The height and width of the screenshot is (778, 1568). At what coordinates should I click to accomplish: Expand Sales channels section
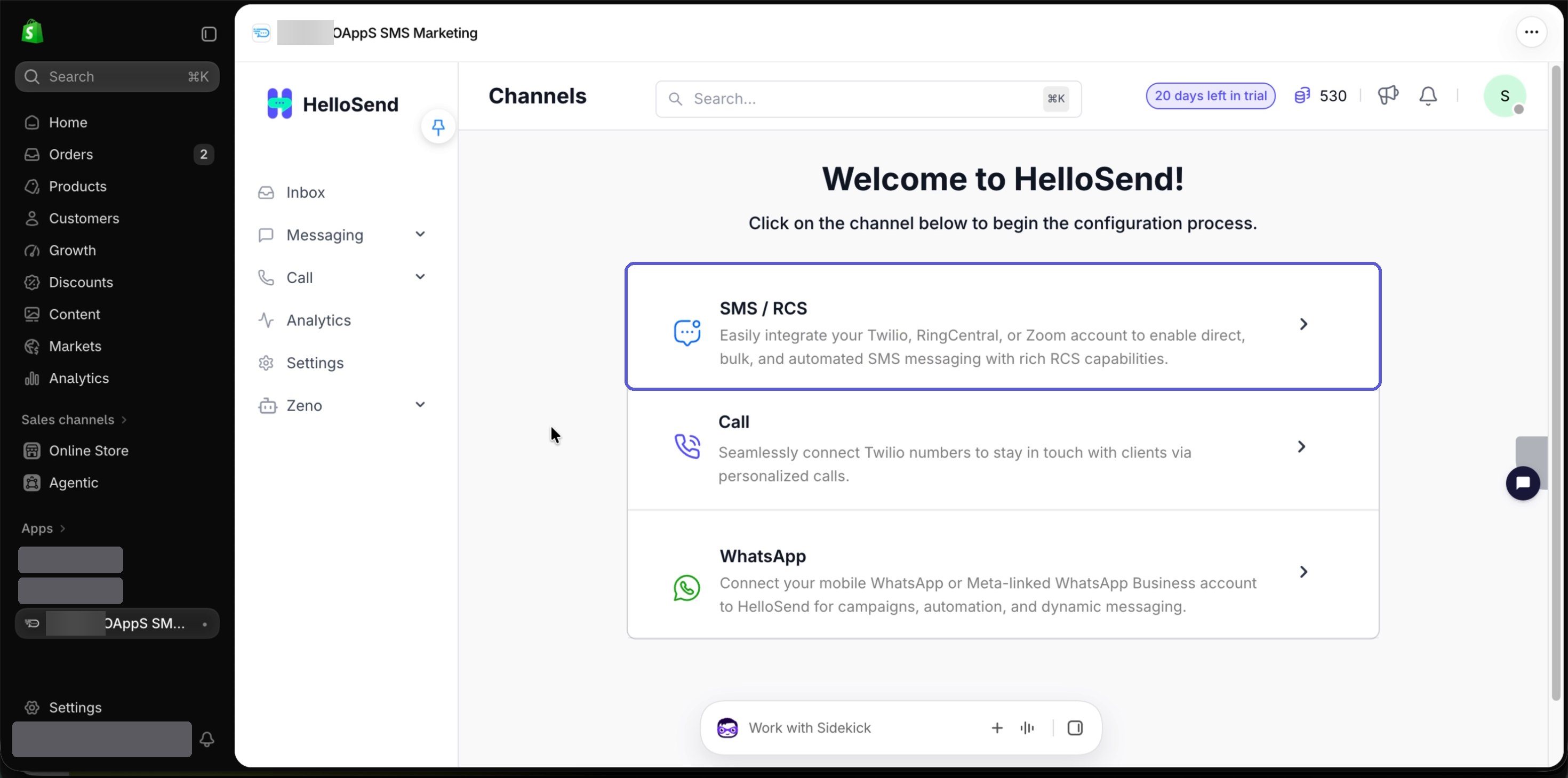pos(74,420)
